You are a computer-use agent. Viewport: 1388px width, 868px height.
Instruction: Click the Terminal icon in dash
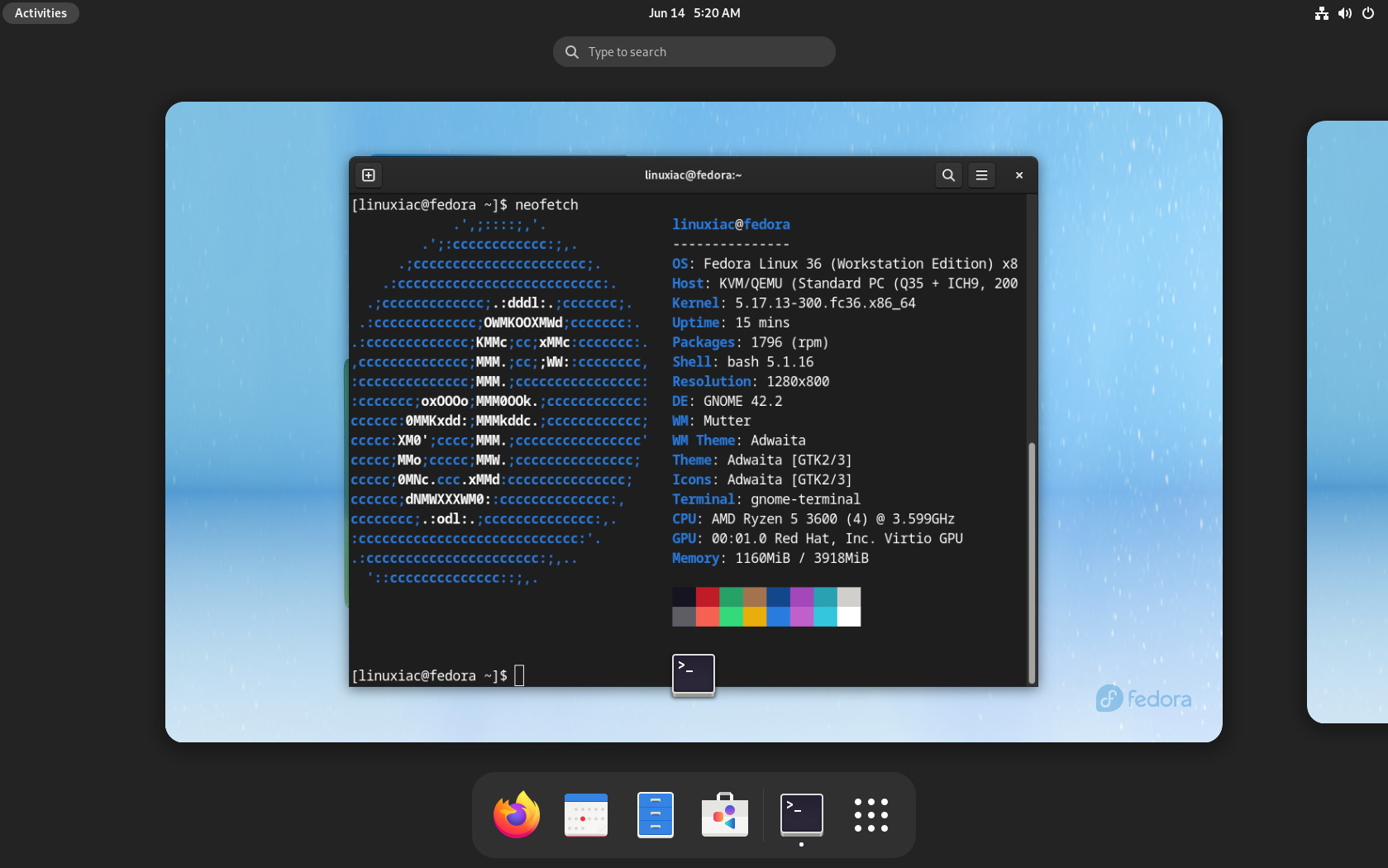click(x=802, y=815)
